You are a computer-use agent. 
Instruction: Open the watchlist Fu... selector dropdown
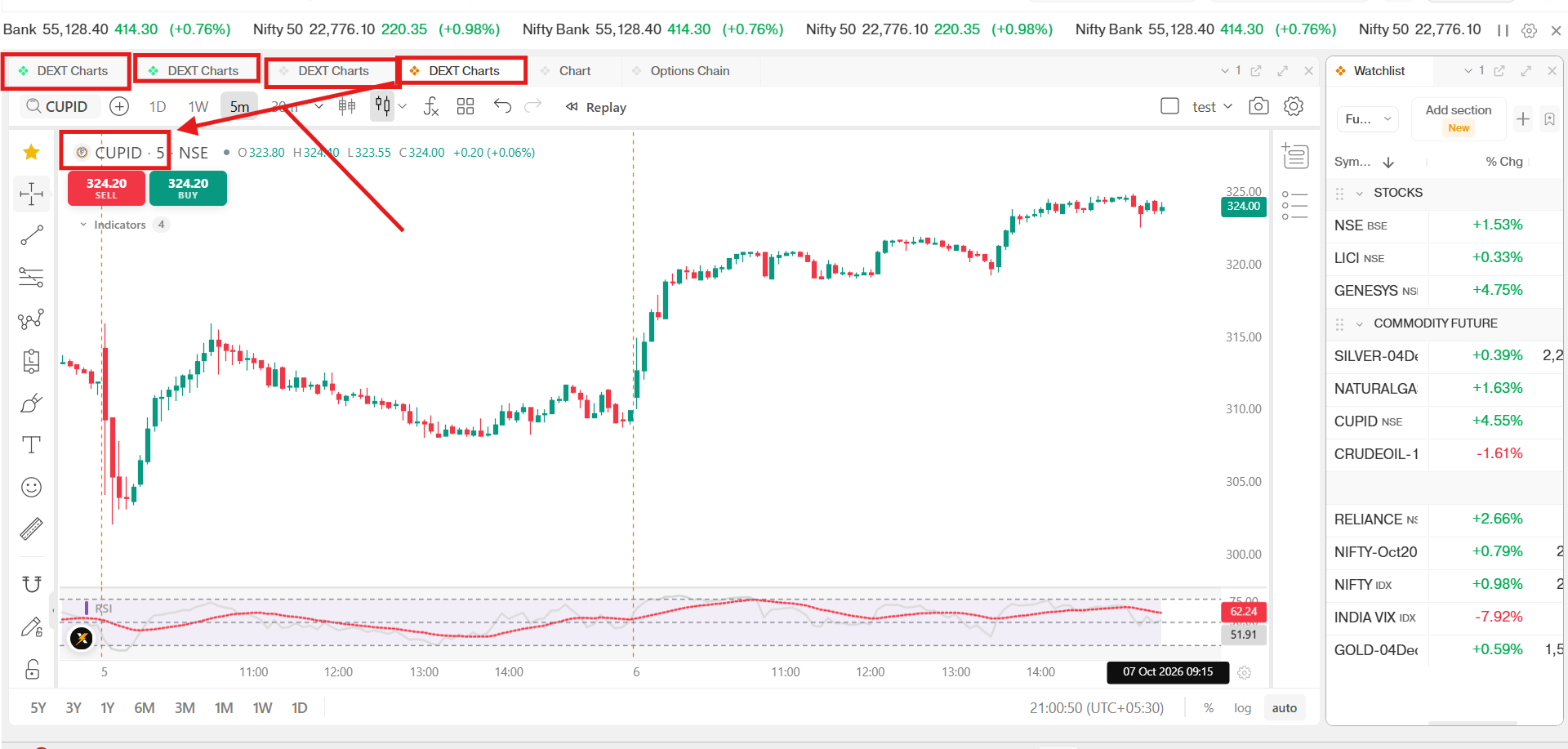[x=1368, y=119]
